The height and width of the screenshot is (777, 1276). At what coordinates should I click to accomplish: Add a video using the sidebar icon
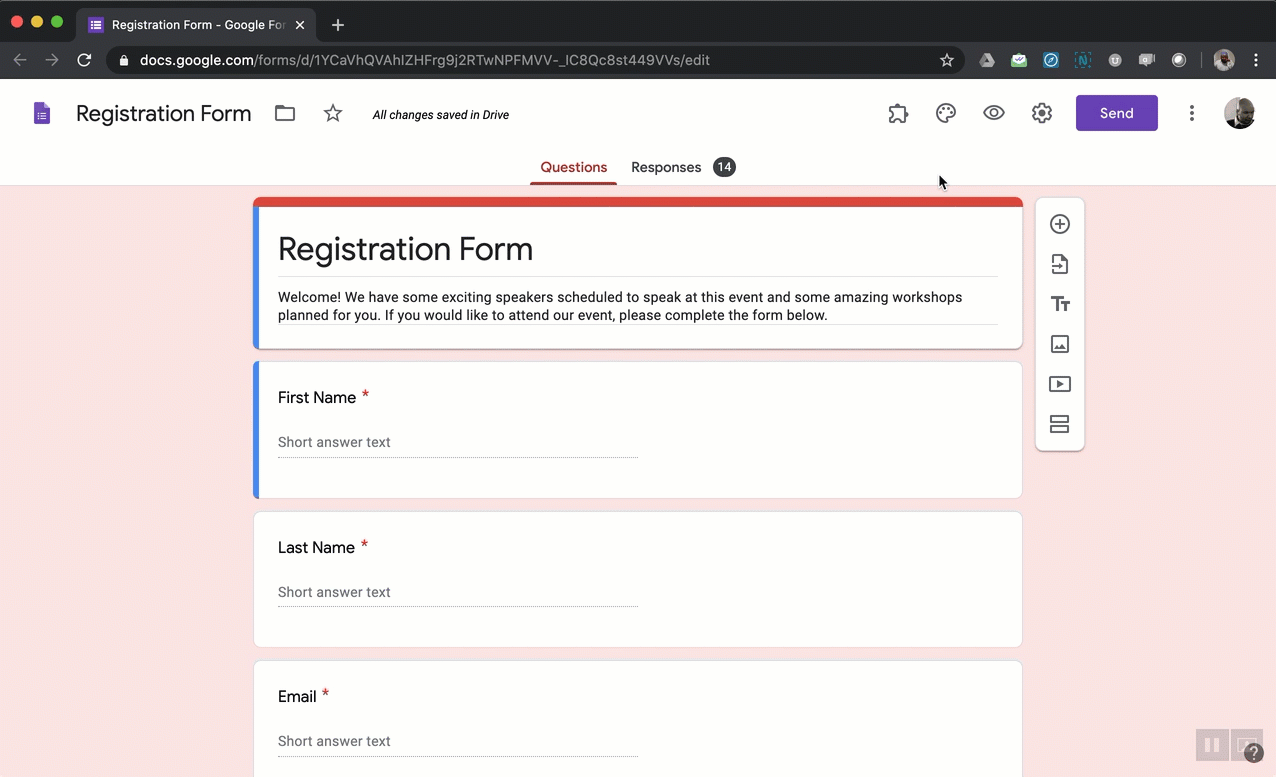pyautogui.click(x=1059, y=384)
